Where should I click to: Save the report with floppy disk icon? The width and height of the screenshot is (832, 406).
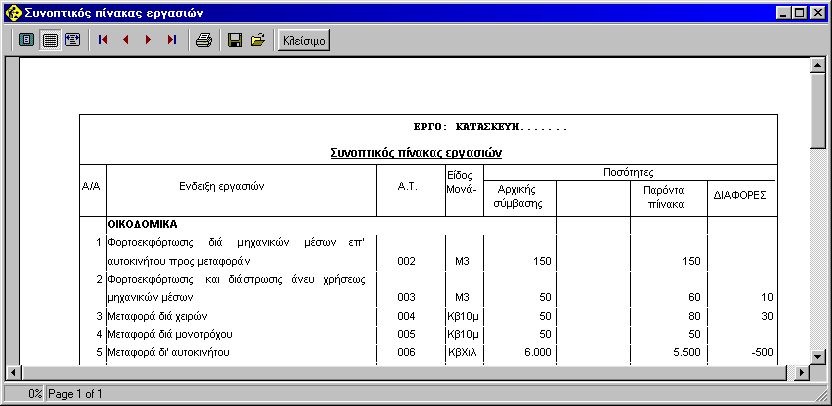235,40
